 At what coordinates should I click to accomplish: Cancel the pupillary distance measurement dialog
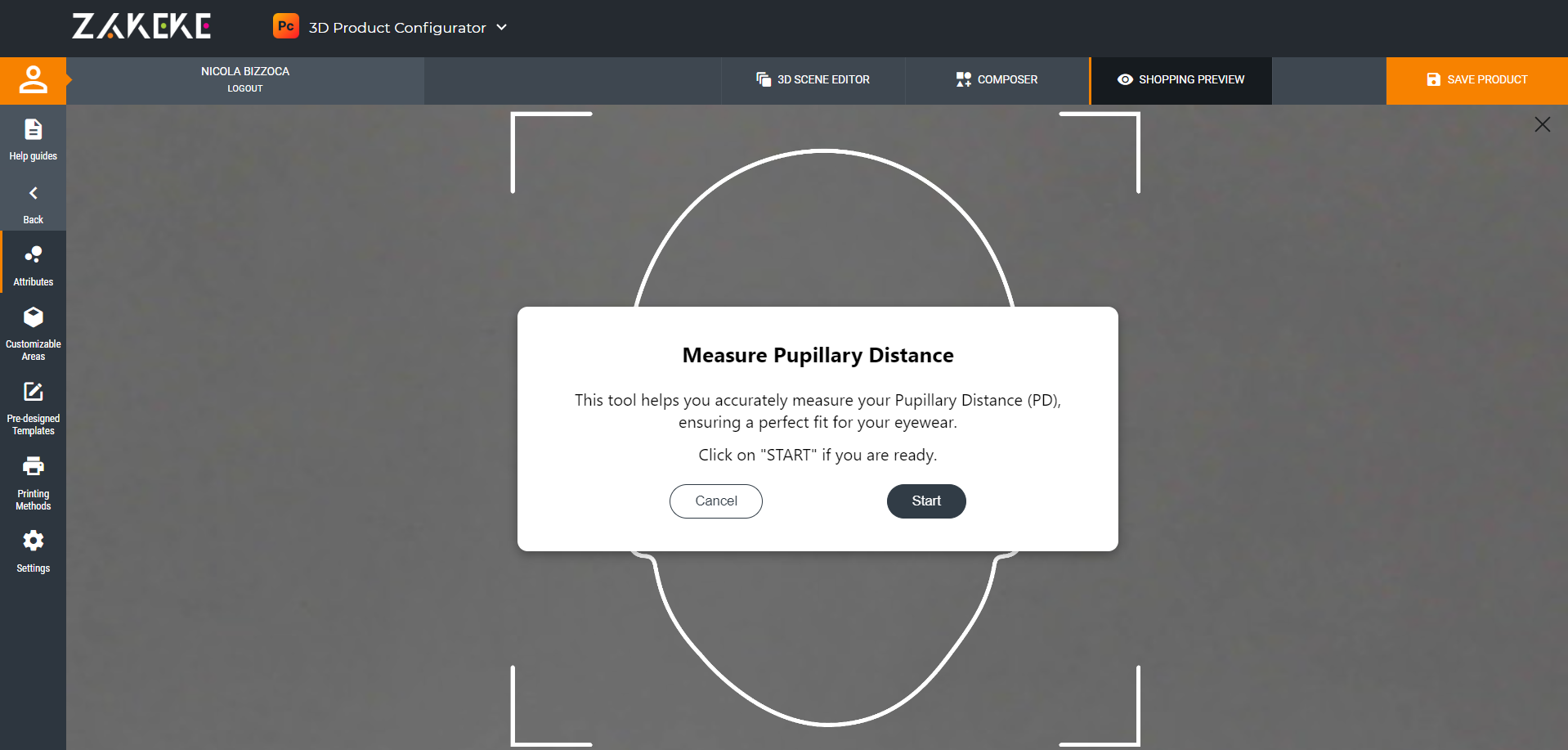tap(716, 501)
